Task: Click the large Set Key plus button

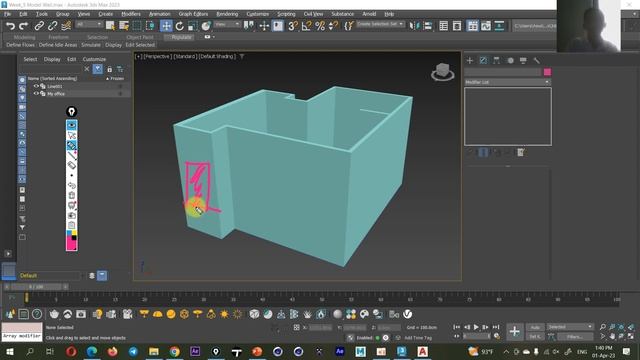Action: (x=514, y=331)
